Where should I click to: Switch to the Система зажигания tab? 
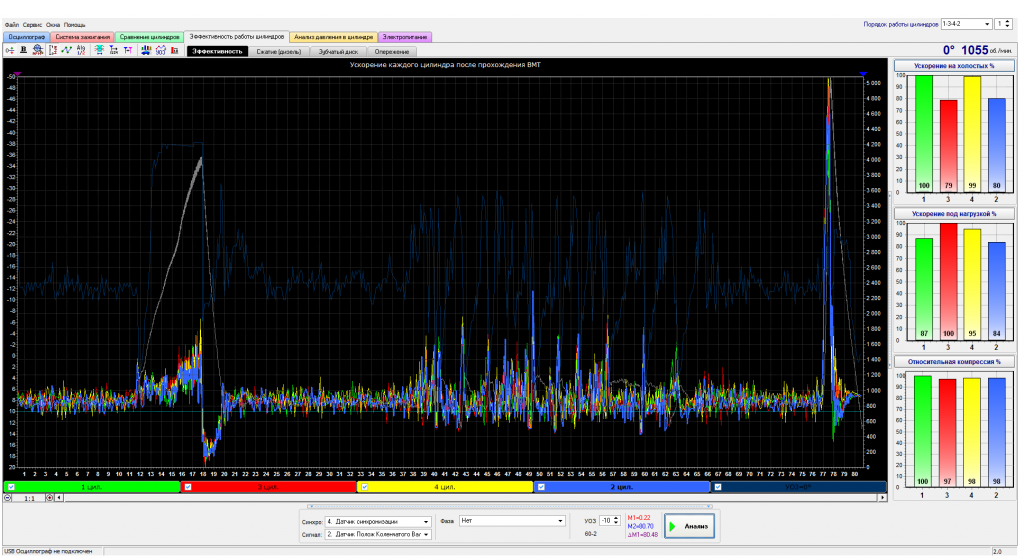tap(83, 37)
